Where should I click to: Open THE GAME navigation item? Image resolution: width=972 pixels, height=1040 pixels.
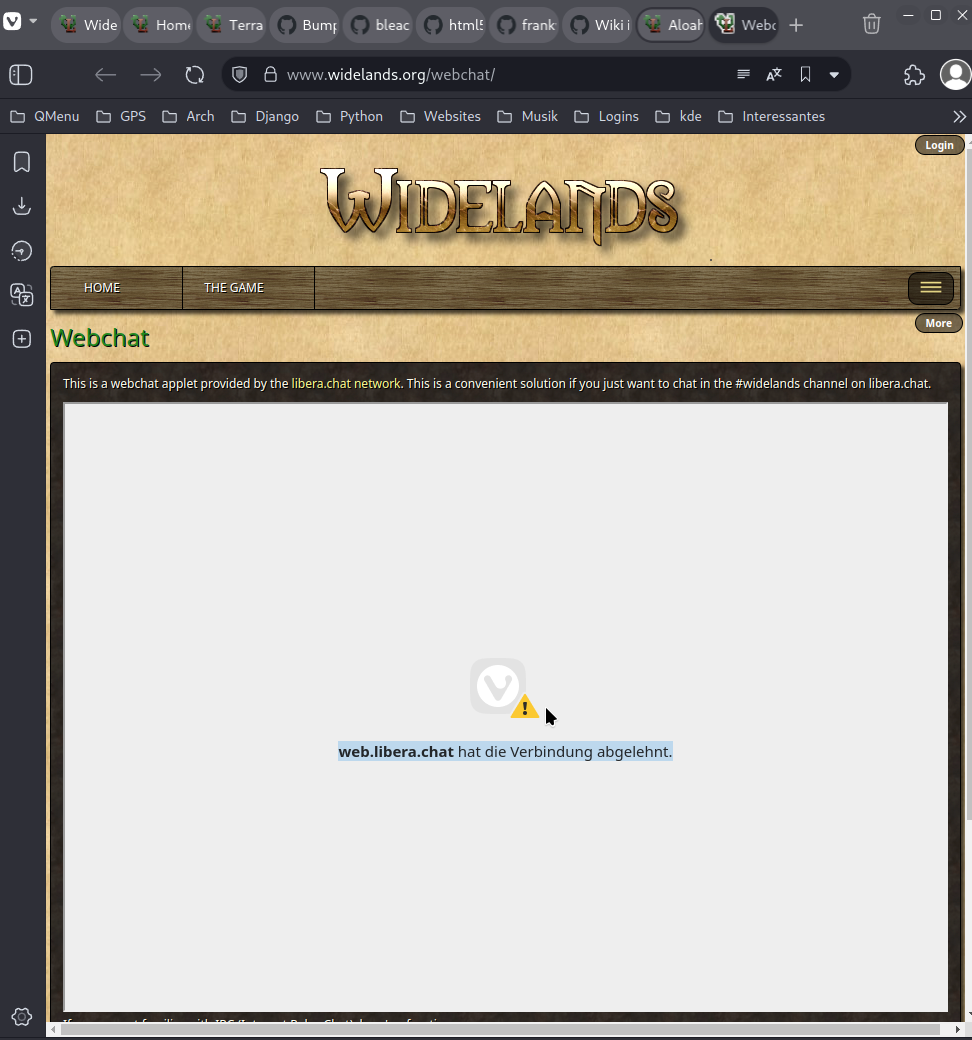pos(248,288)
